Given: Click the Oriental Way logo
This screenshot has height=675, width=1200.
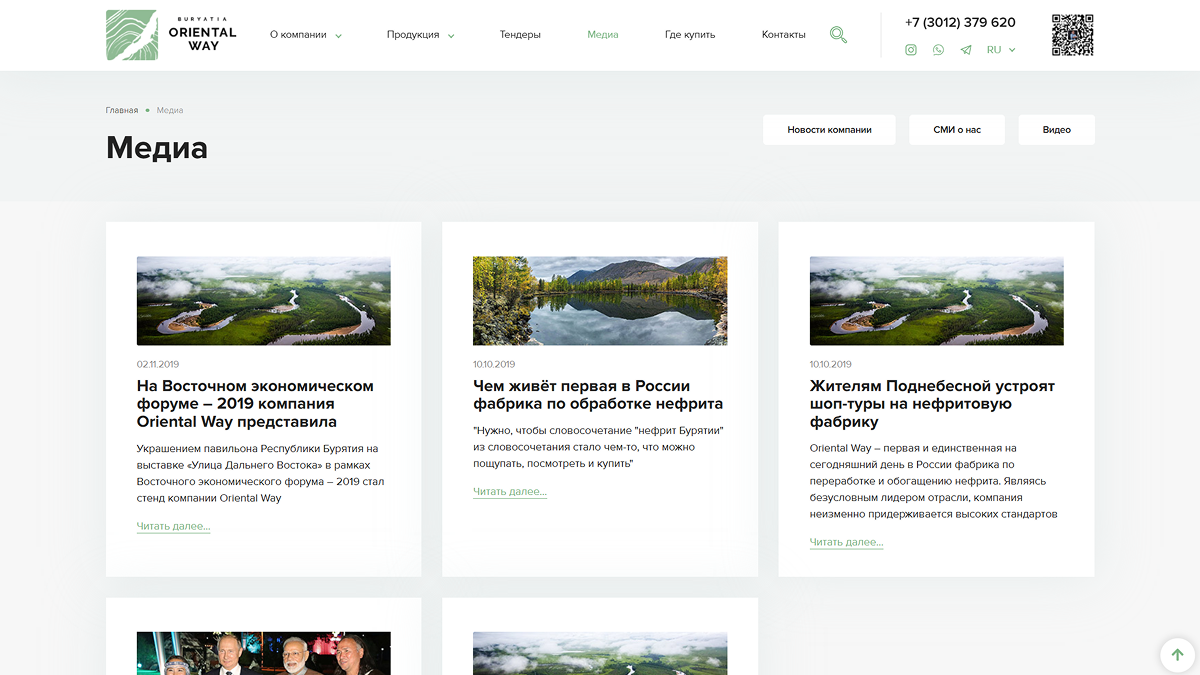Looking at the screenshot, I should [171, 35].
